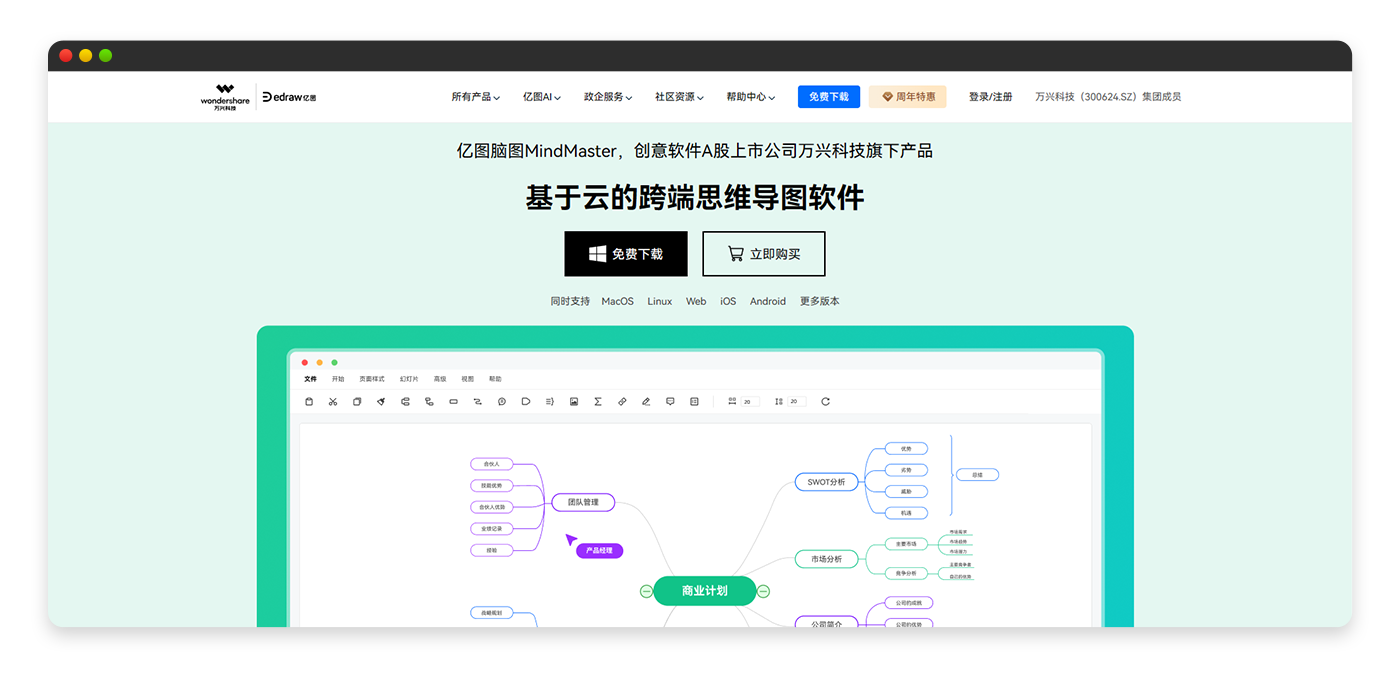This screenshot has width=1400, height=700.
Task: Open the 更多版本 link
Action: click(x=820, y=301)
